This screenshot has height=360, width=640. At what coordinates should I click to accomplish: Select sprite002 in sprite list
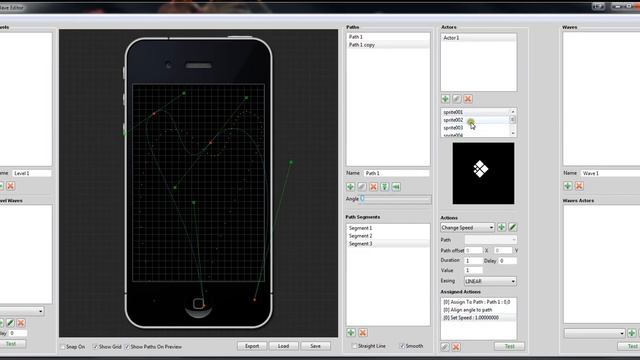[x=476, y=120]
